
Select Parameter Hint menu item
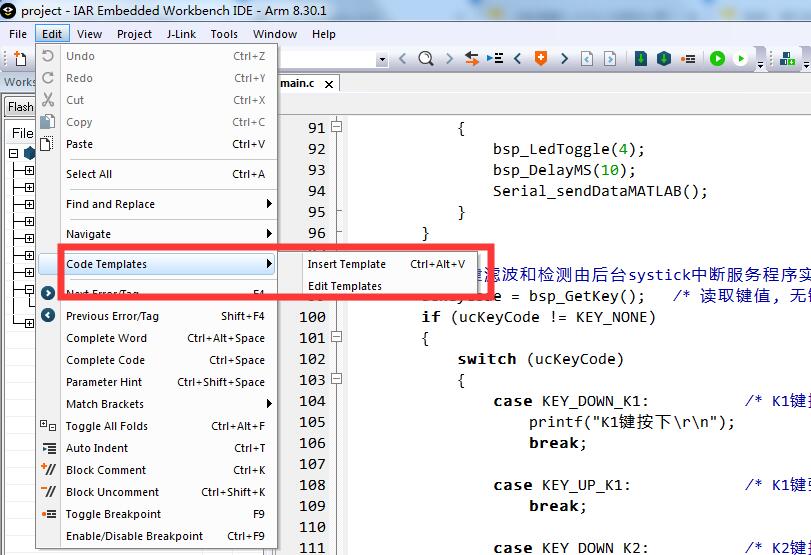[x=157, y=382]
